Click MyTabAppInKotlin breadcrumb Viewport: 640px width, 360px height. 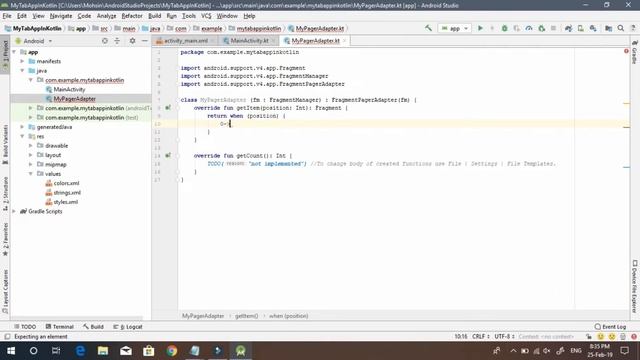[x=33, y=29]
